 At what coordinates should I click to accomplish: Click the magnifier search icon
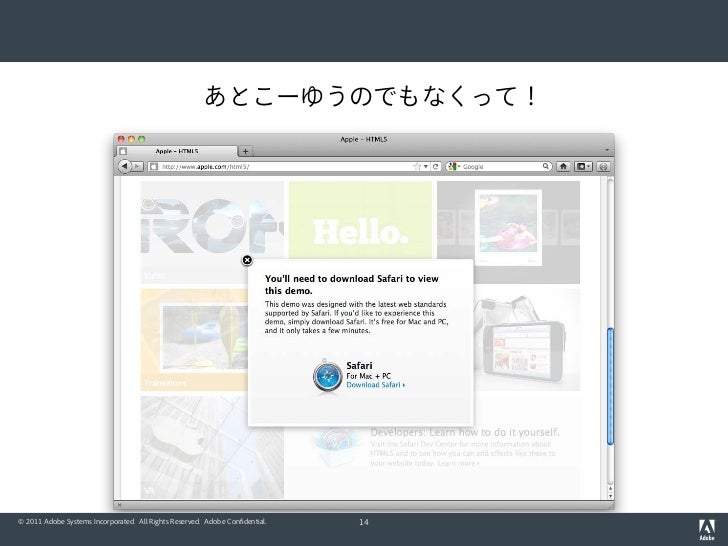pos(546,166)
